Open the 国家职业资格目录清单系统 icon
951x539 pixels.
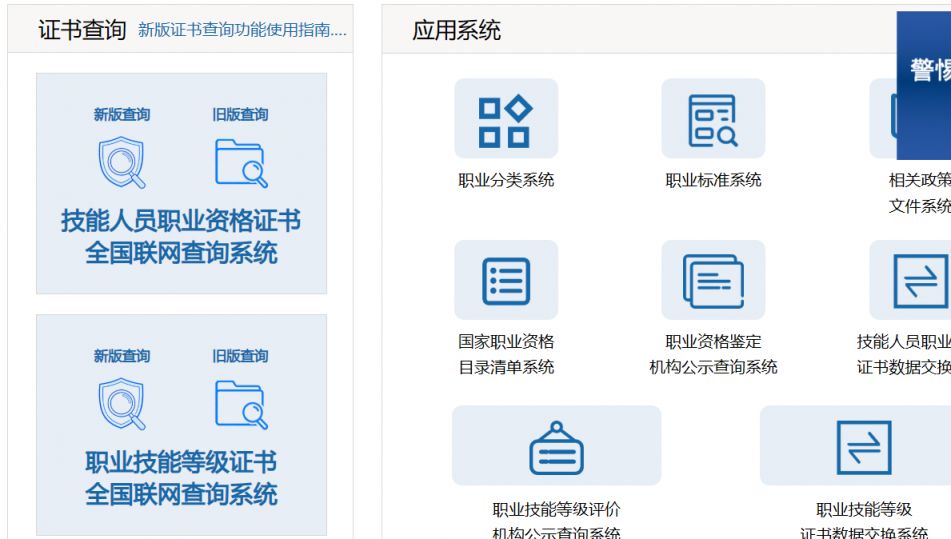pyautogui.click(x=506, y=280)
